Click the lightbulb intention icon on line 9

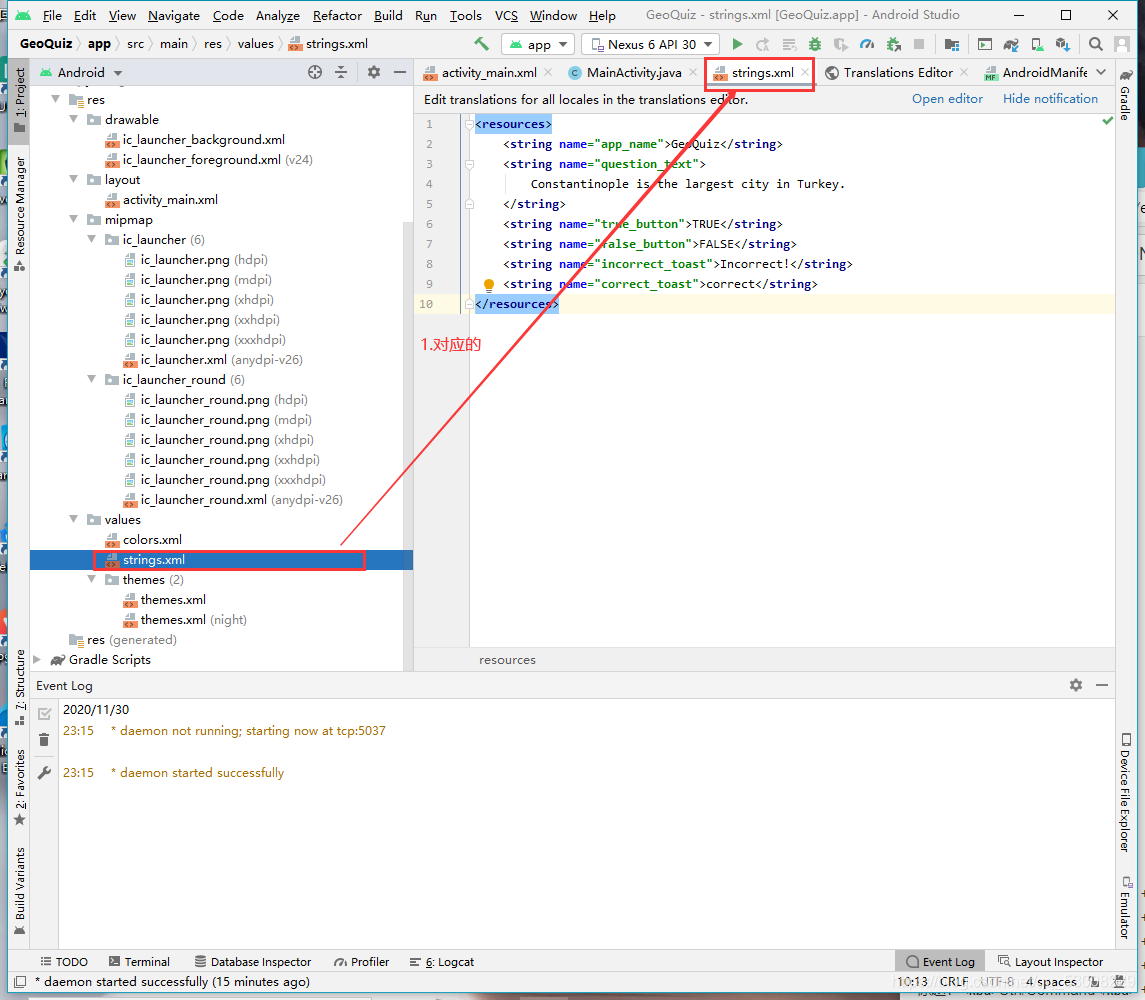pyautogui.click(x=489, y=285)
